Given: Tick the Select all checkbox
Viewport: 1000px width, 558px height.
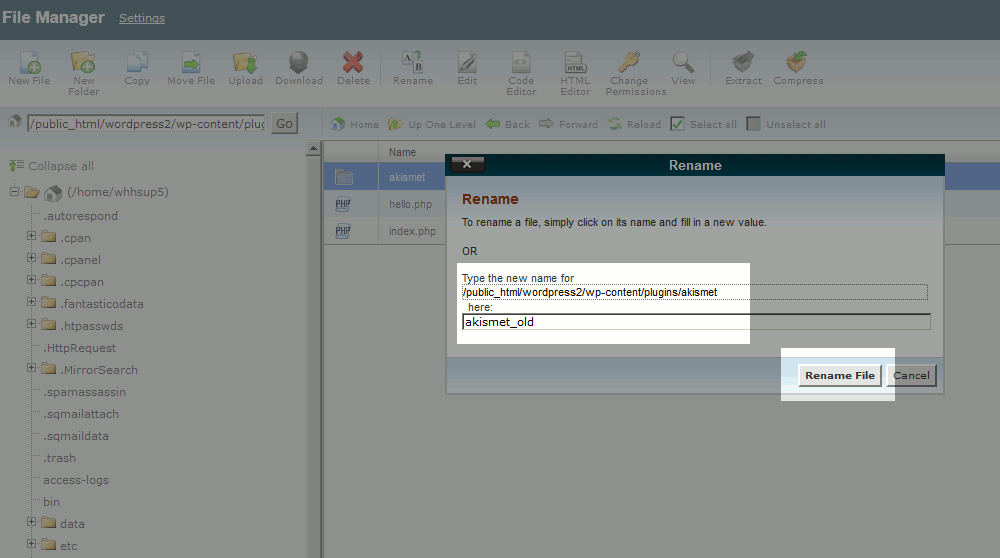Looking at the screenshot, I should pos(677,124).
